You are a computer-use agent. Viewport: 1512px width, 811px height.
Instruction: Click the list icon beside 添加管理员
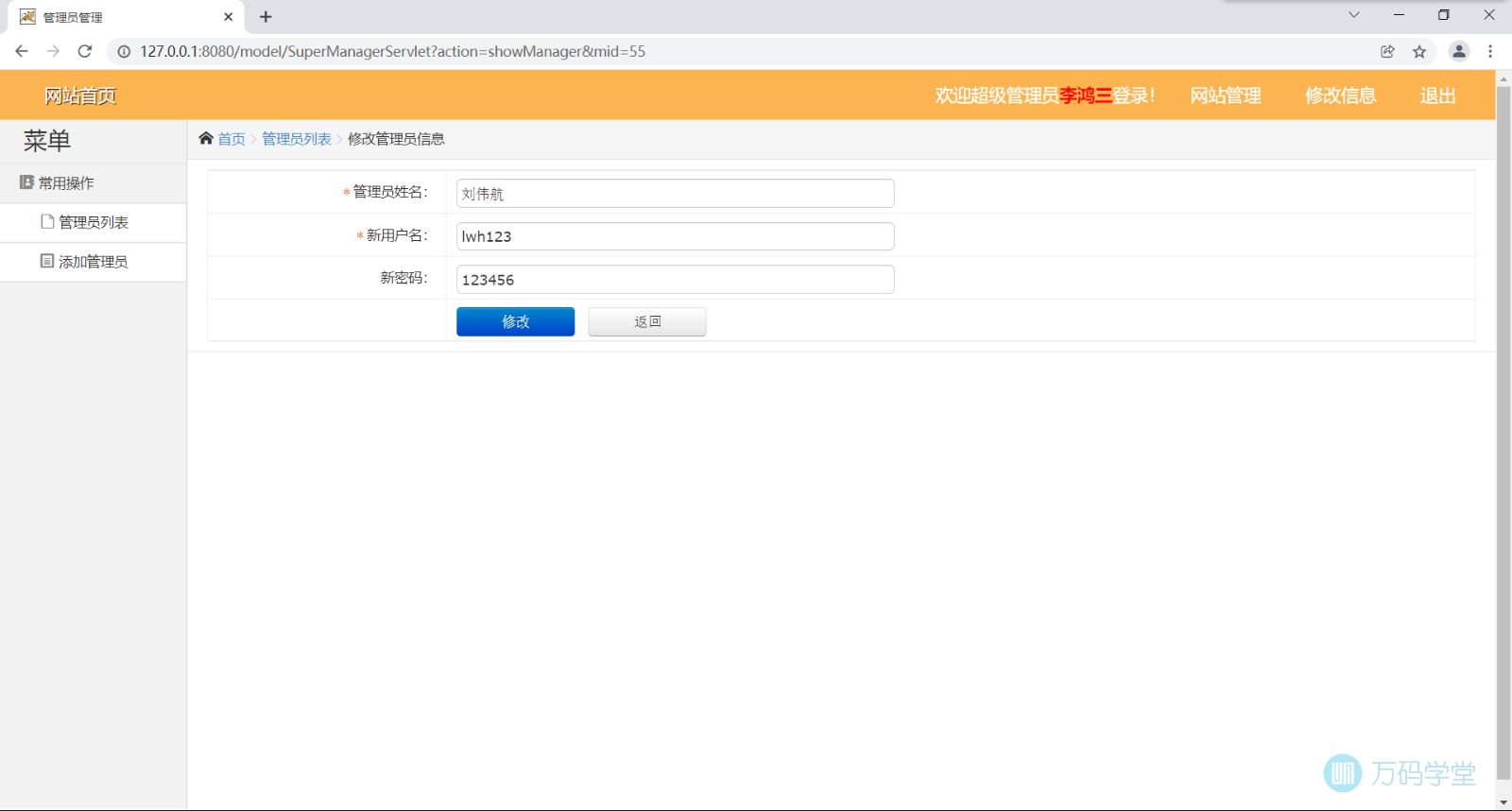(47, 261)
